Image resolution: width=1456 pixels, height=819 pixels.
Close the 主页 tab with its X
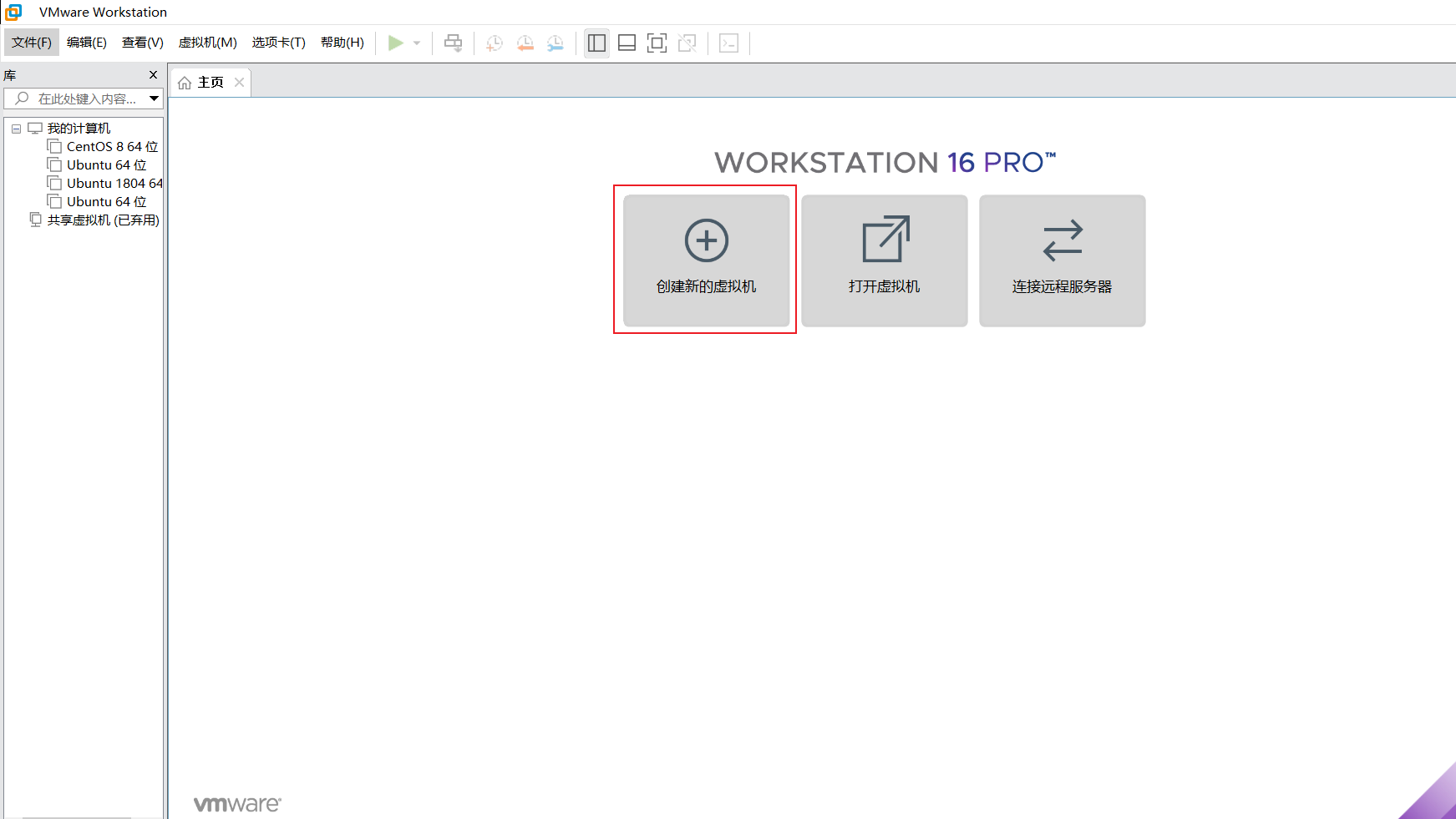click(x=239, y=82)
